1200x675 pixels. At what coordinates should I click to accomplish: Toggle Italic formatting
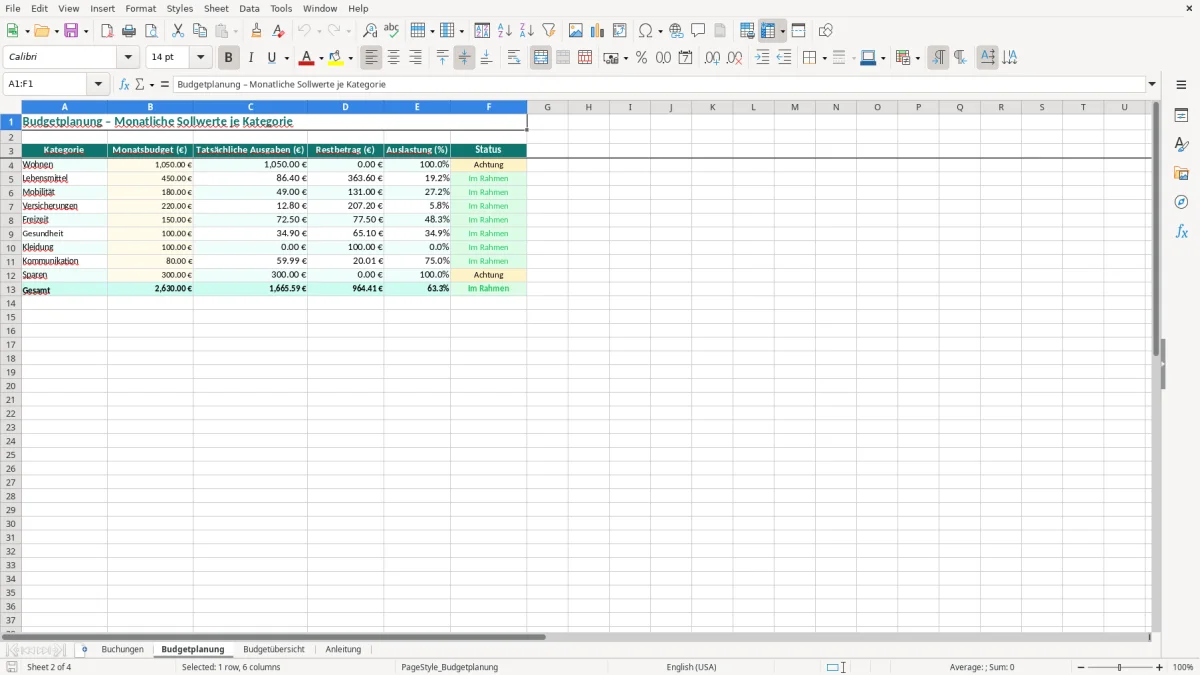coord(251,58)
